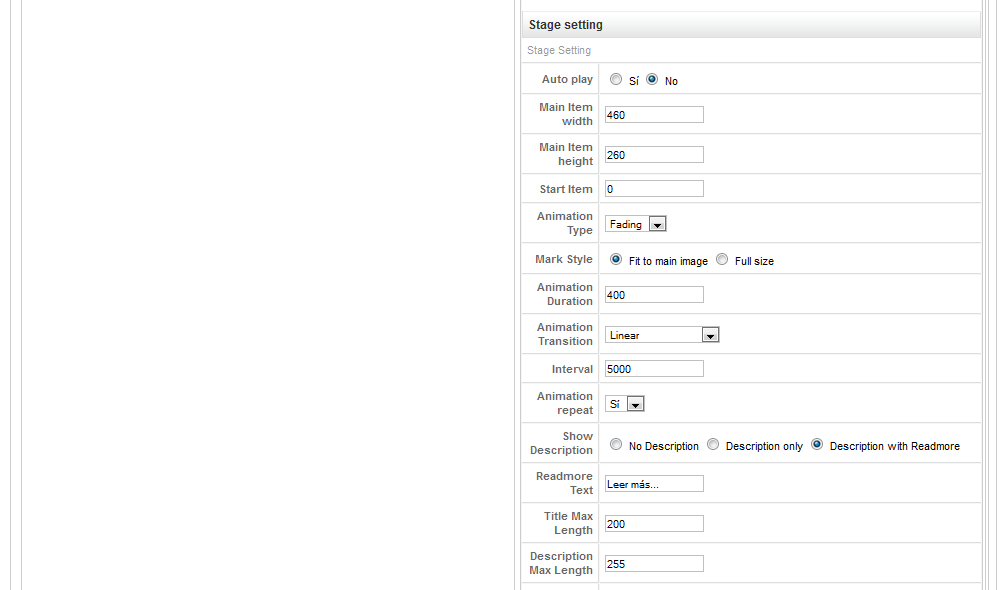Click the Start Item input field

pyautogui.click(x=654, y=189)
